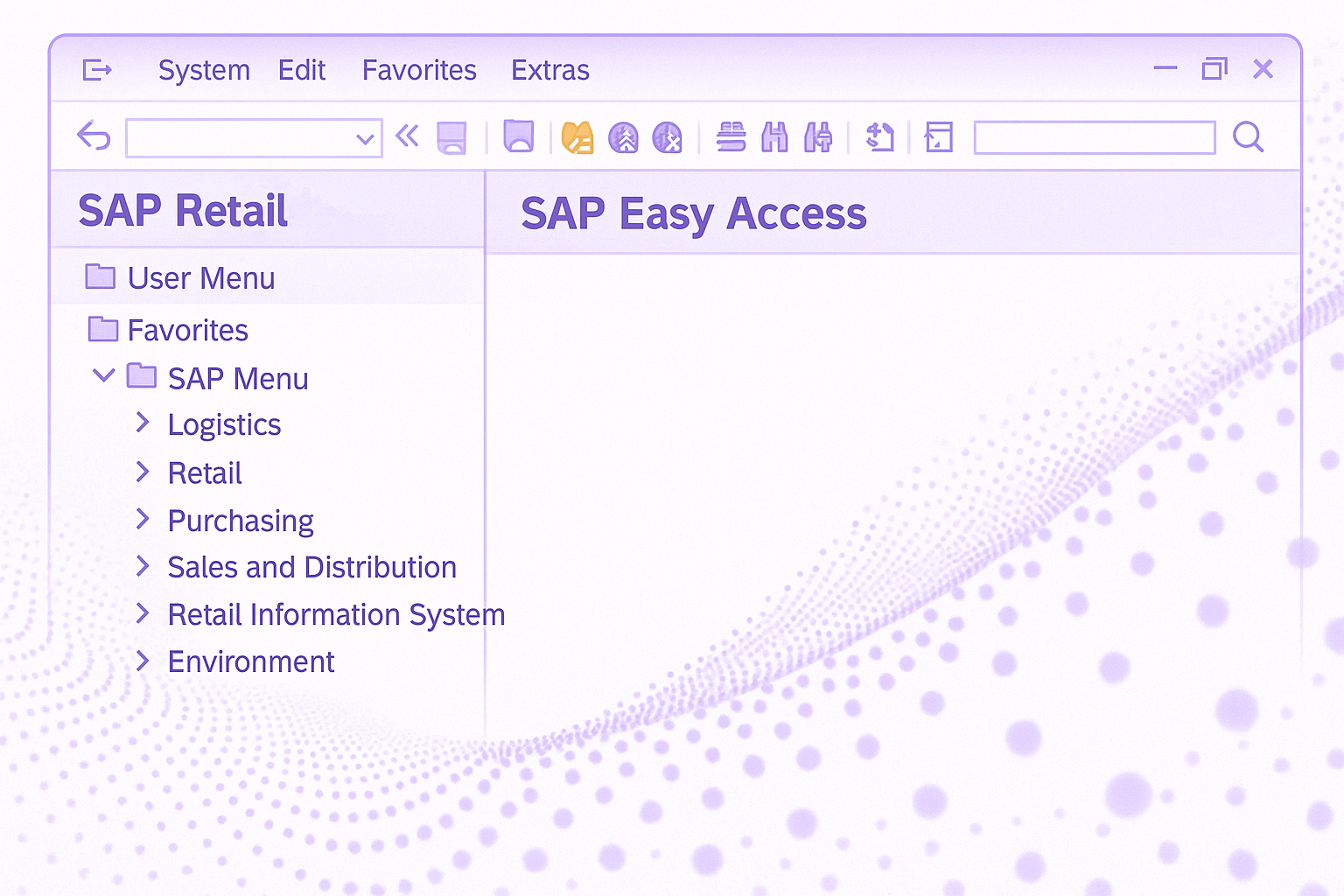Click the magnifier search icon

point(1248,137)
